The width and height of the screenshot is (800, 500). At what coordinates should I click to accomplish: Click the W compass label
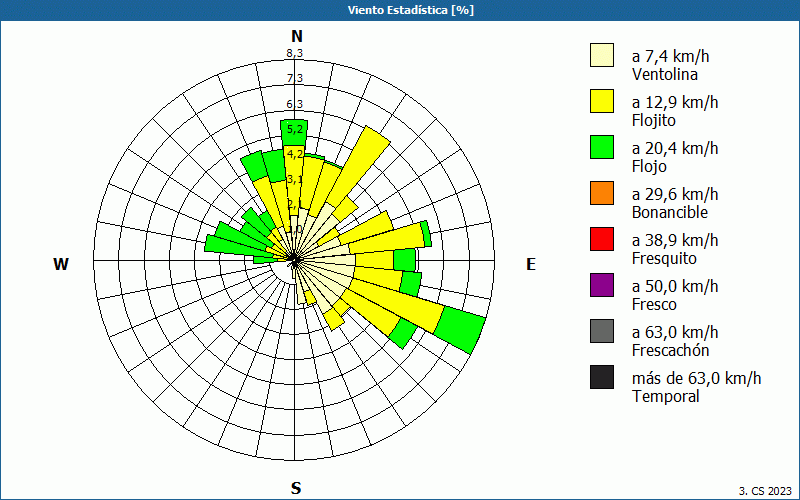tap(61, 264)
